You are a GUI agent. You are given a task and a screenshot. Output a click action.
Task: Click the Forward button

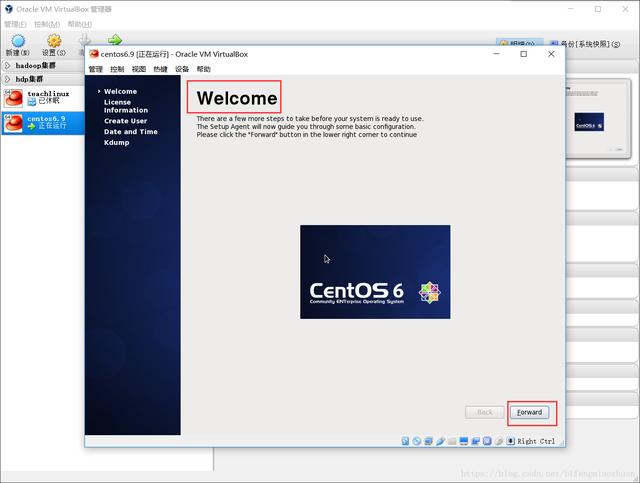click(529, 412)
